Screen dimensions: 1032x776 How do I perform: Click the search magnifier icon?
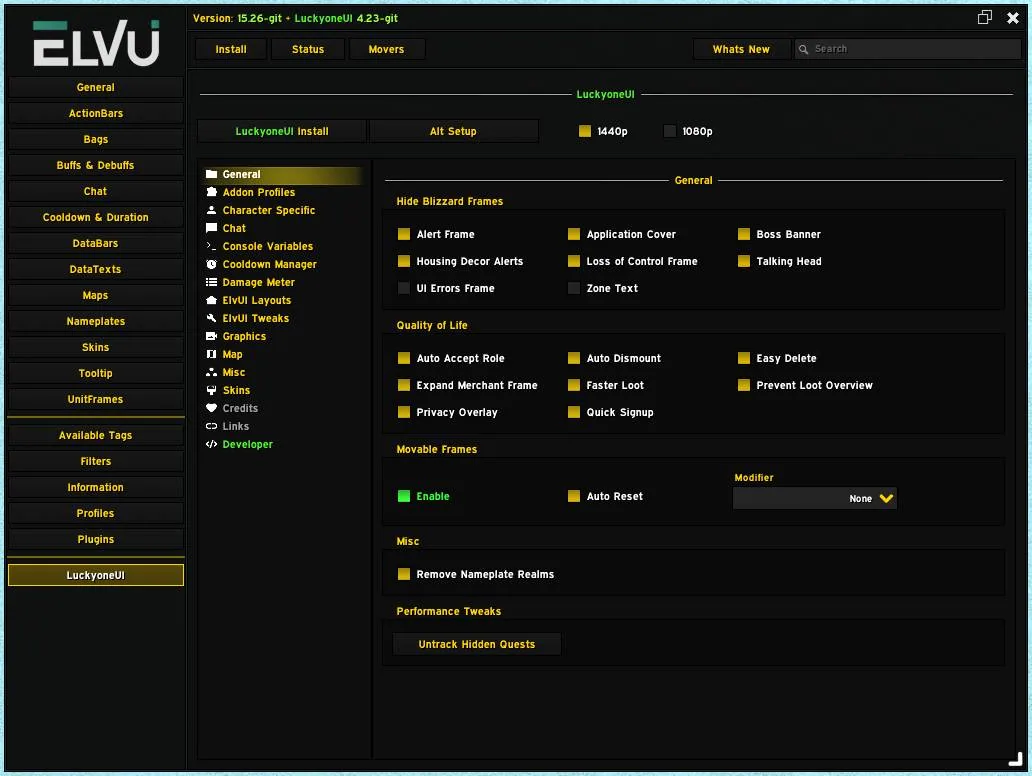(803, 49)
